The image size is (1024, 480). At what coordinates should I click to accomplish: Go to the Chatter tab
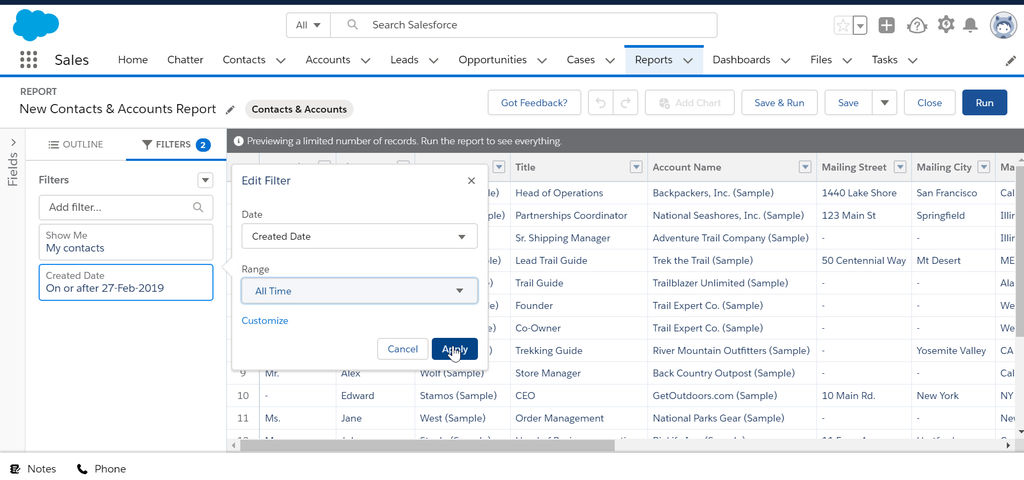[185, 59]
